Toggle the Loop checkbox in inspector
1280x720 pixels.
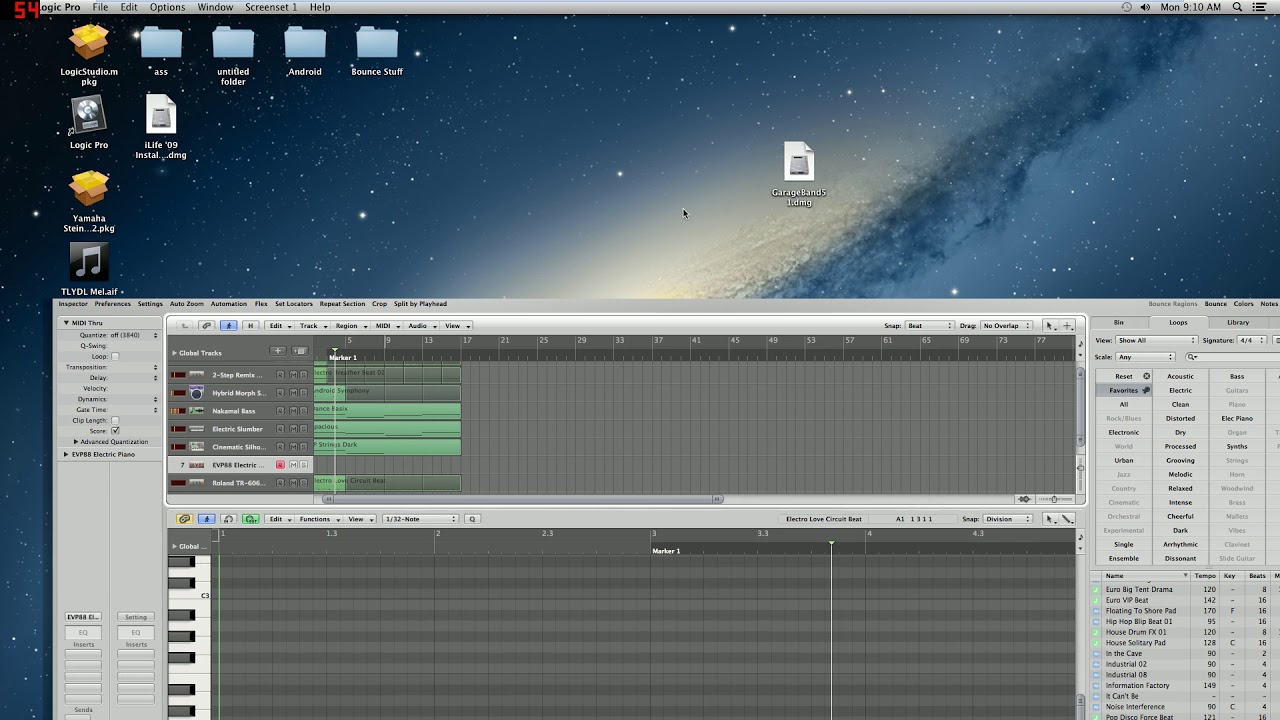pyautogui.click(x=115, y=356)
